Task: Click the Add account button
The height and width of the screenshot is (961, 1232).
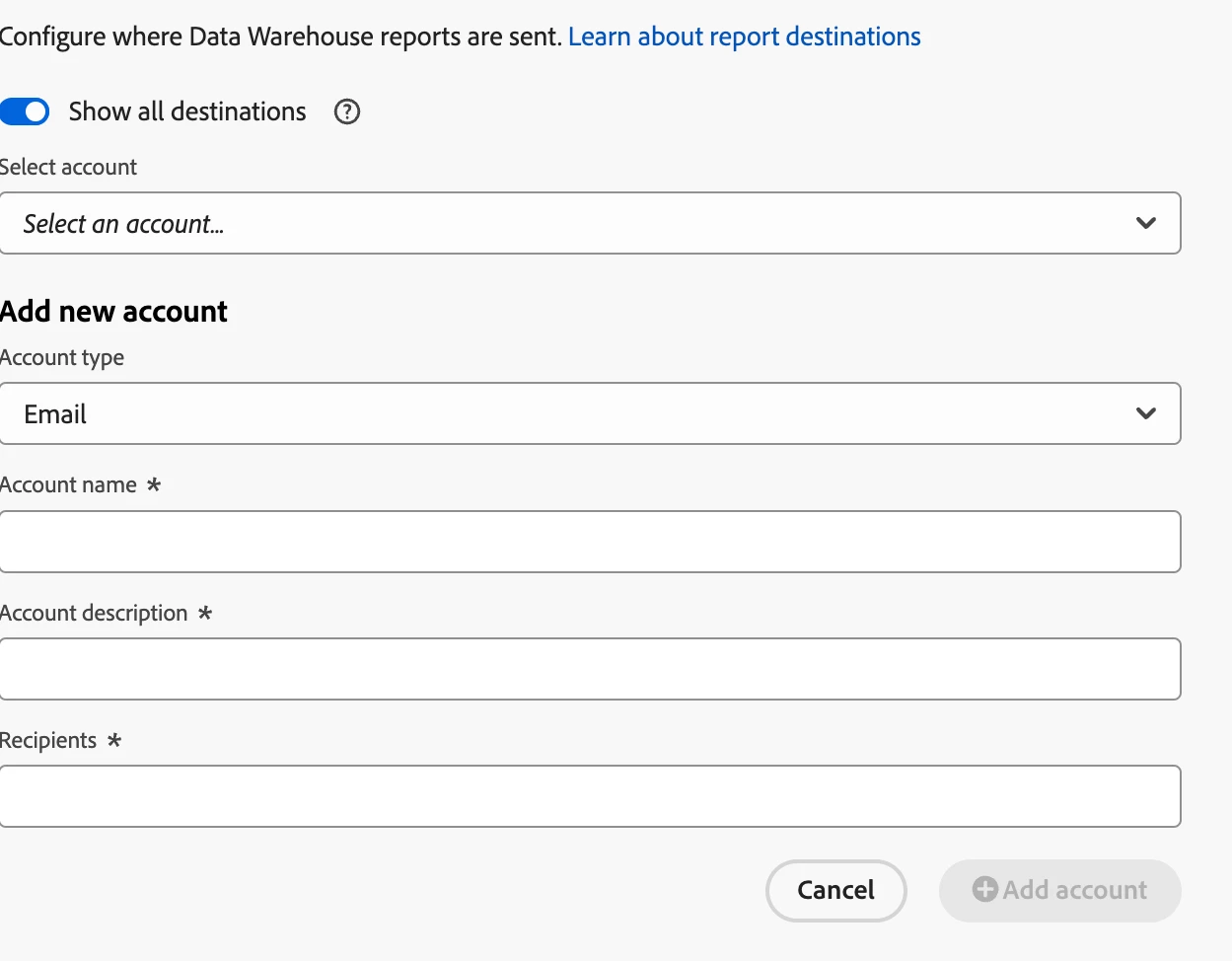Action: tap(1059, 890)
